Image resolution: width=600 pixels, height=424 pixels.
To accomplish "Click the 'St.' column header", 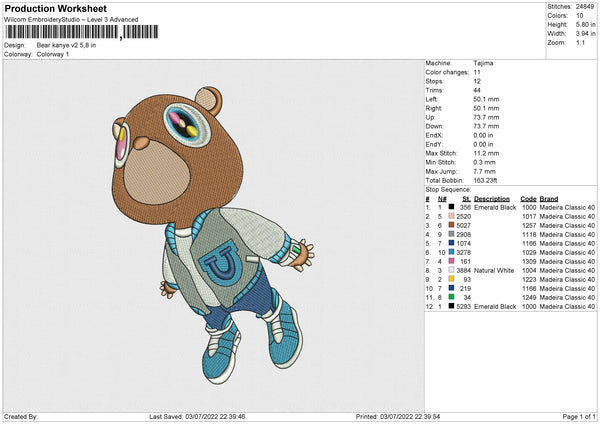I will (466, 199).
